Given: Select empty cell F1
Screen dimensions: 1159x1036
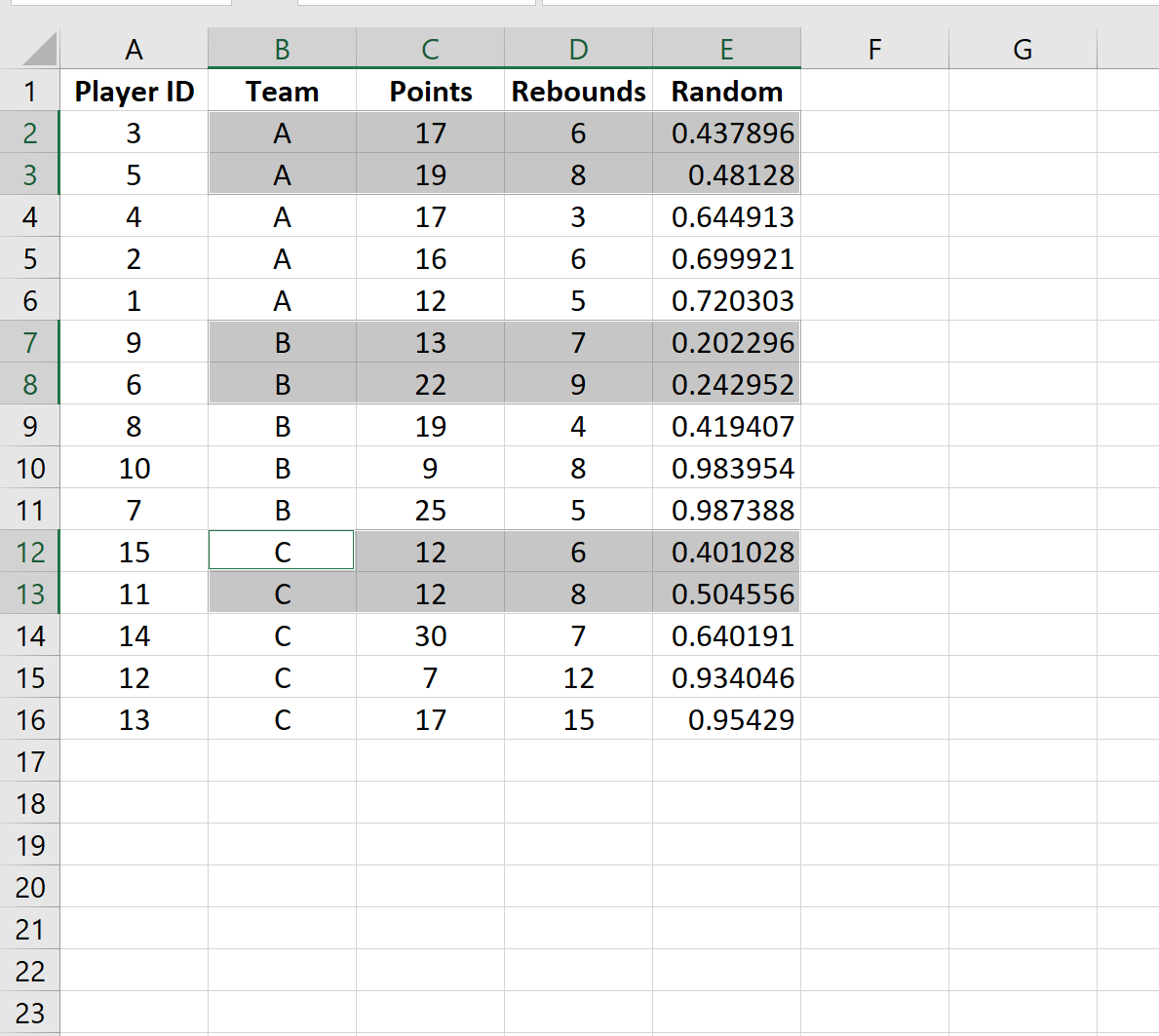Looking at the screenshot, I should [x=874, y=92].
